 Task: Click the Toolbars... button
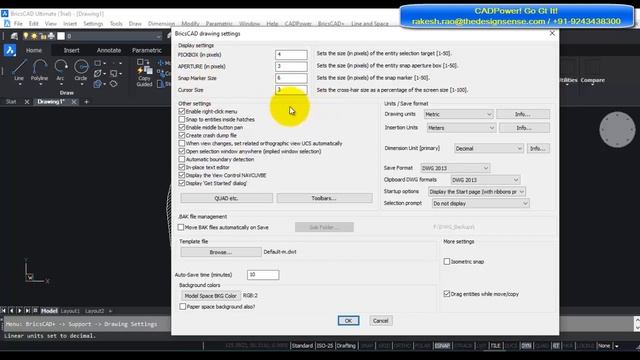click(324, 198)
